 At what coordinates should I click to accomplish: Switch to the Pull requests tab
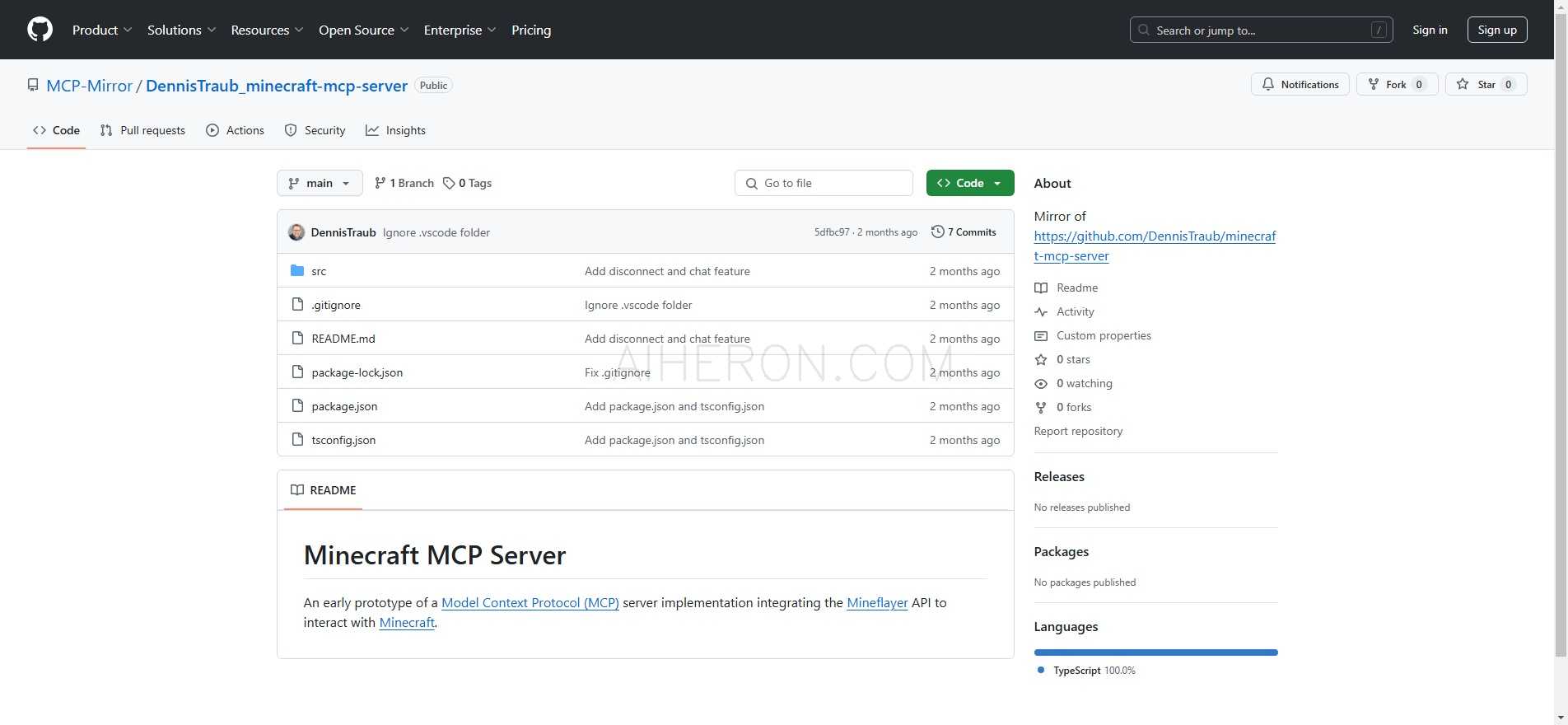point(142,130)
